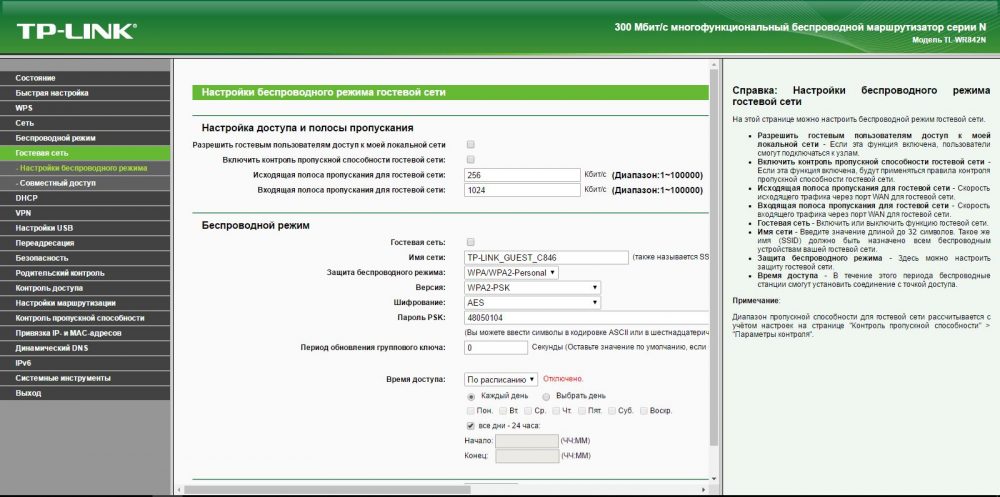Click the Беспроводной режим section heading
Screen dimensions: 1000x497
[256, 225]
